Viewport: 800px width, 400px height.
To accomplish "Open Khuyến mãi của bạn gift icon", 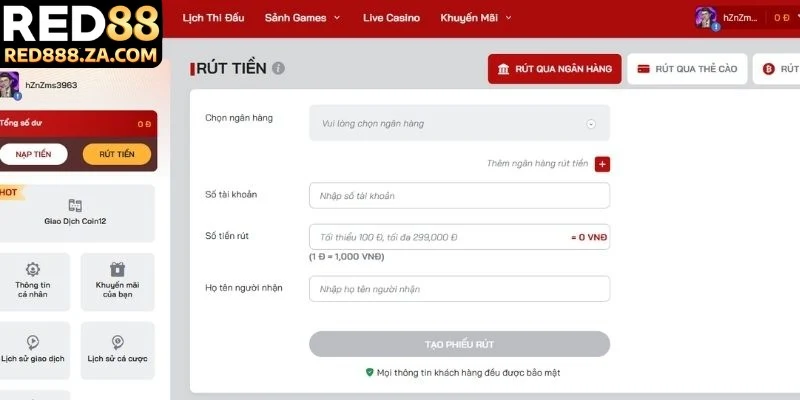I will click(117, 269).
